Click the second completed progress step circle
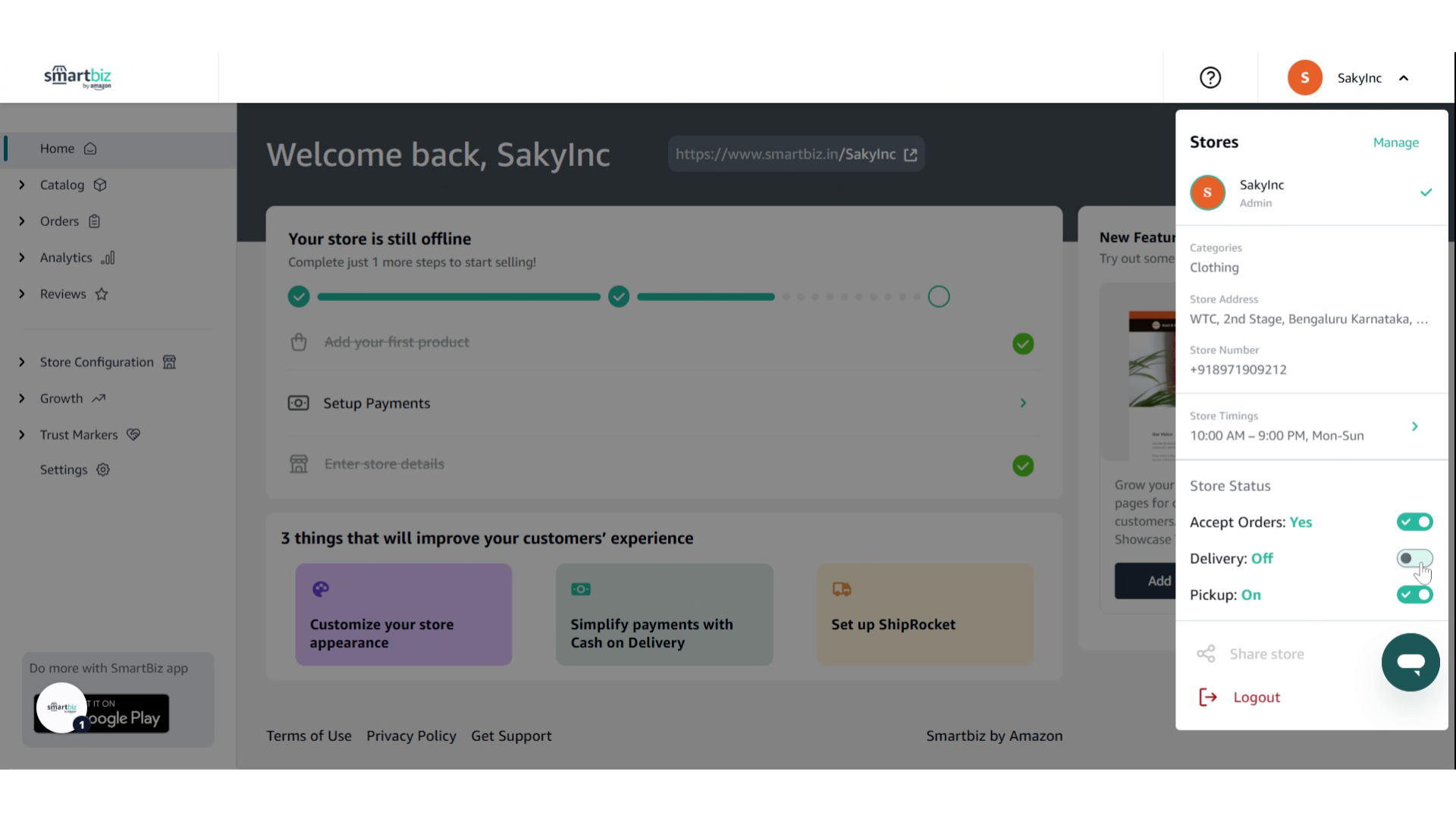The image size is (1456, 819). coord(619,297)
